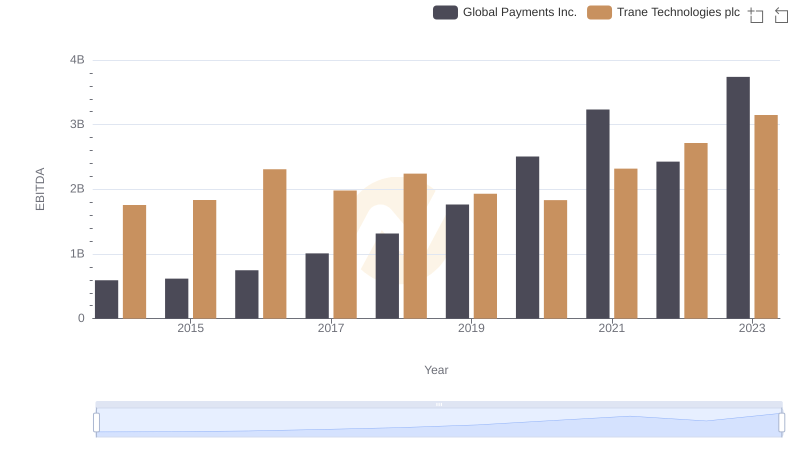Click the y-axis label 3B
The image size is (800, 461).
point(77,124)
